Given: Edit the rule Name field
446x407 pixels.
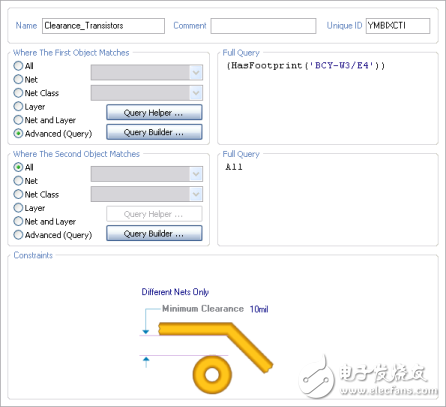Looking at the screenshot, I should 103,26.
